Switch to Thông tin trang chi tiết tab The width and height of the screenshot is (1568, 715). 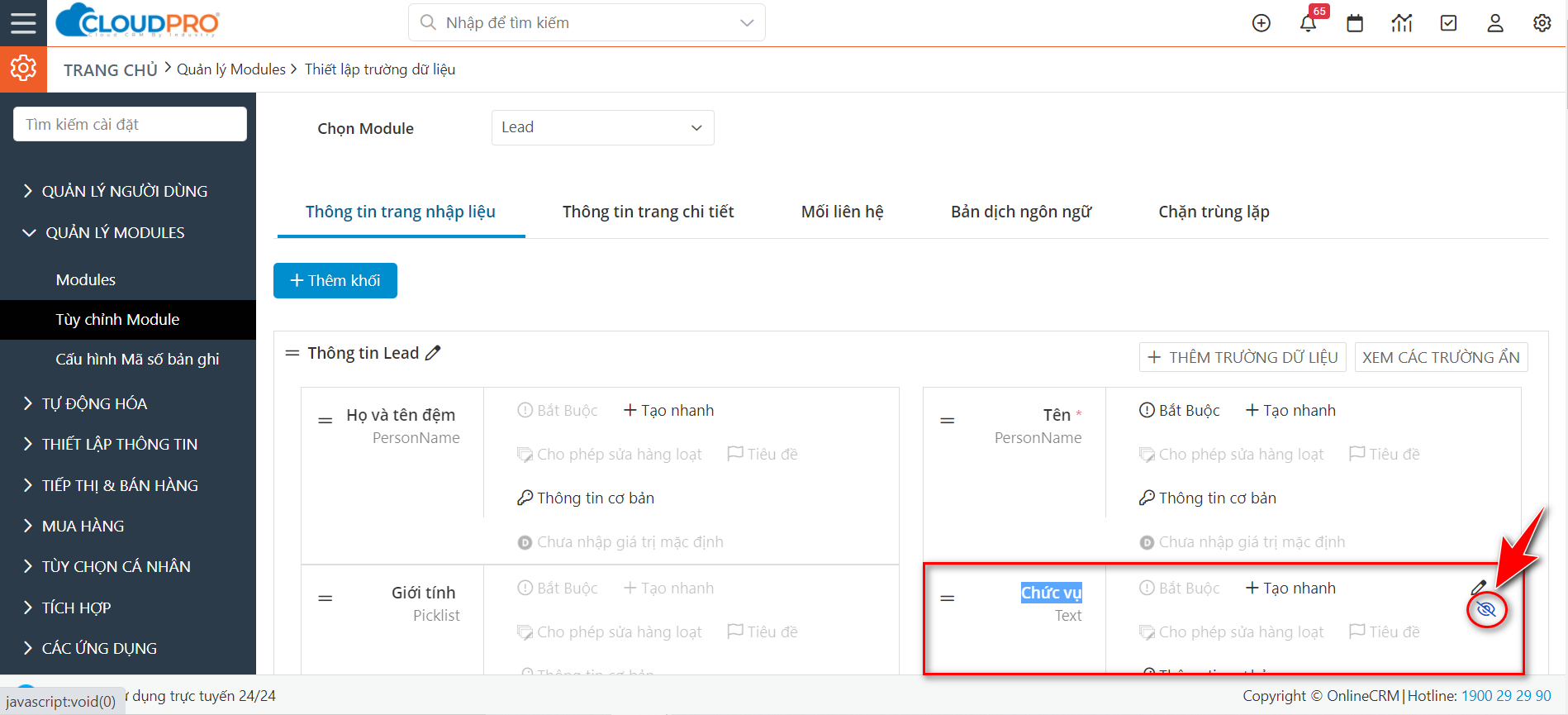[x=649, y=212]
